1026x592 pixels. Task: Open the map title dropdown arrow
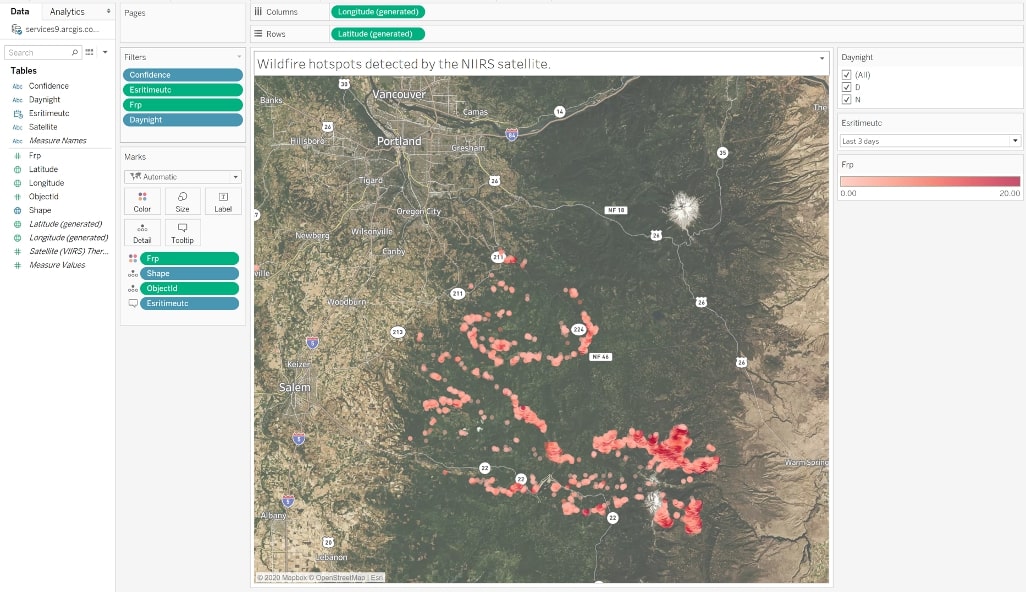(823, 58)
